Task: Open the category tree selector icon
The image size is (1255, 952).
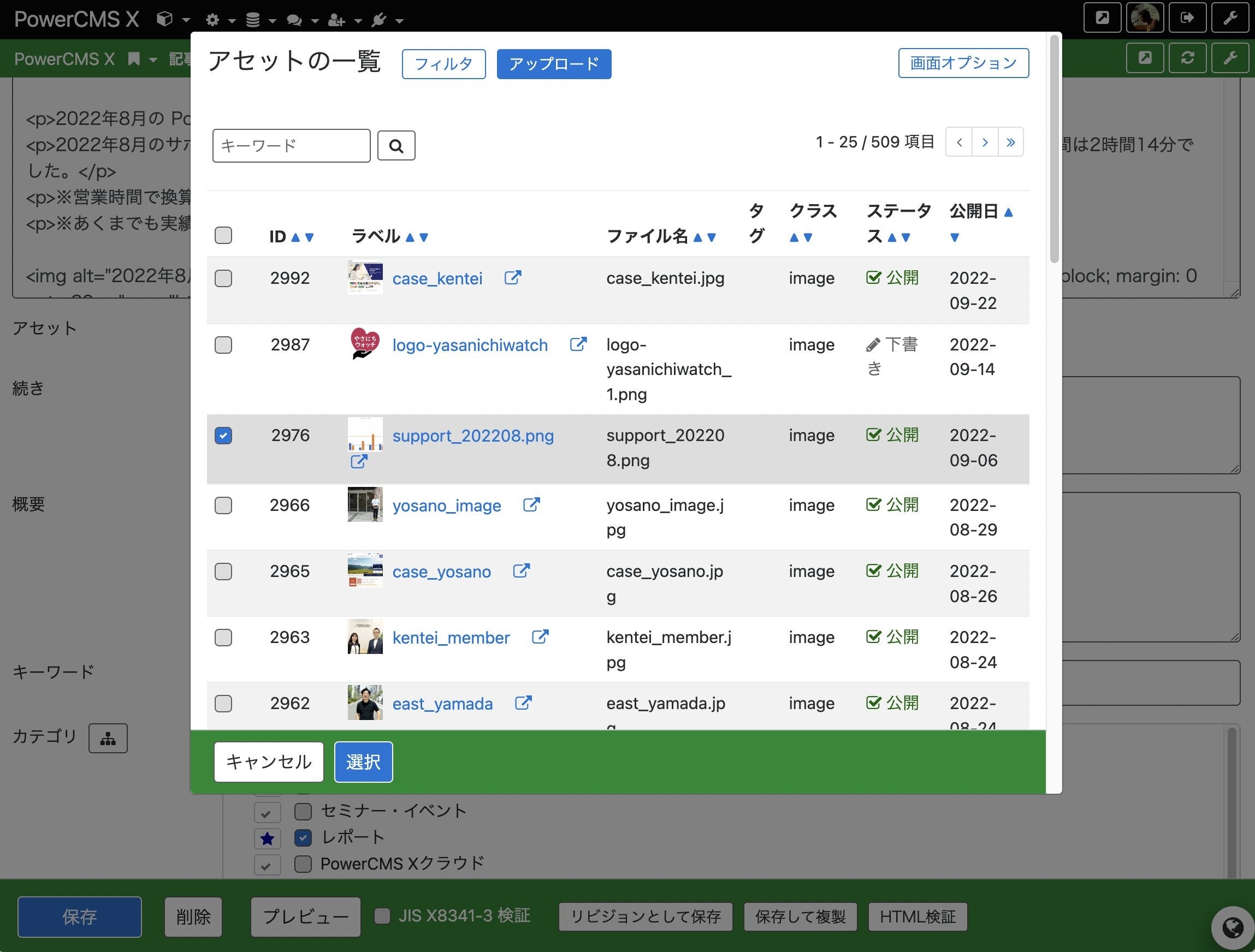Action: [108, 738]
